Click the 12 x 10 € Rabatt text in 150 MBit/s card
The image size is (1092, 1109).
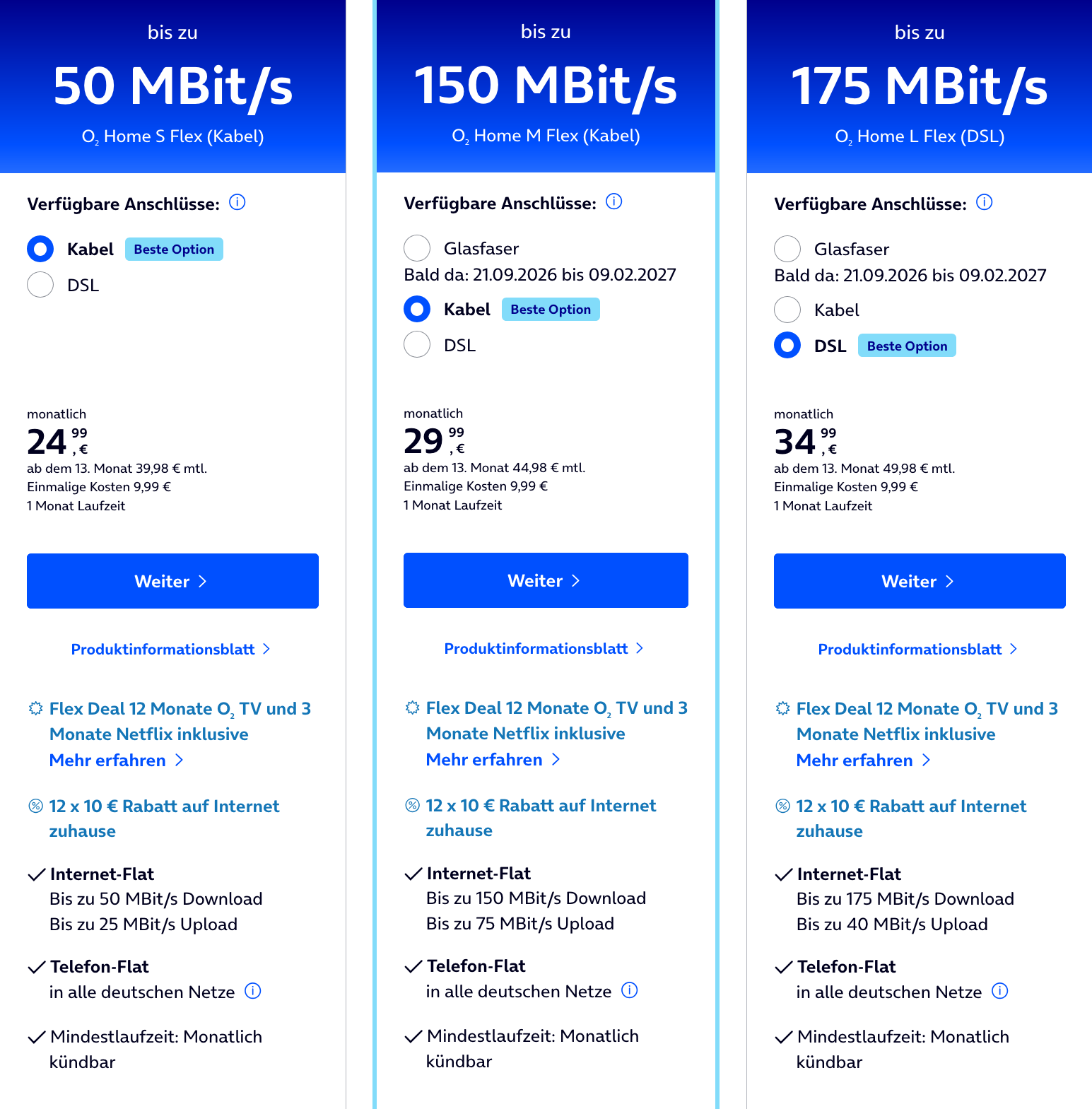(x=541, y=818)
